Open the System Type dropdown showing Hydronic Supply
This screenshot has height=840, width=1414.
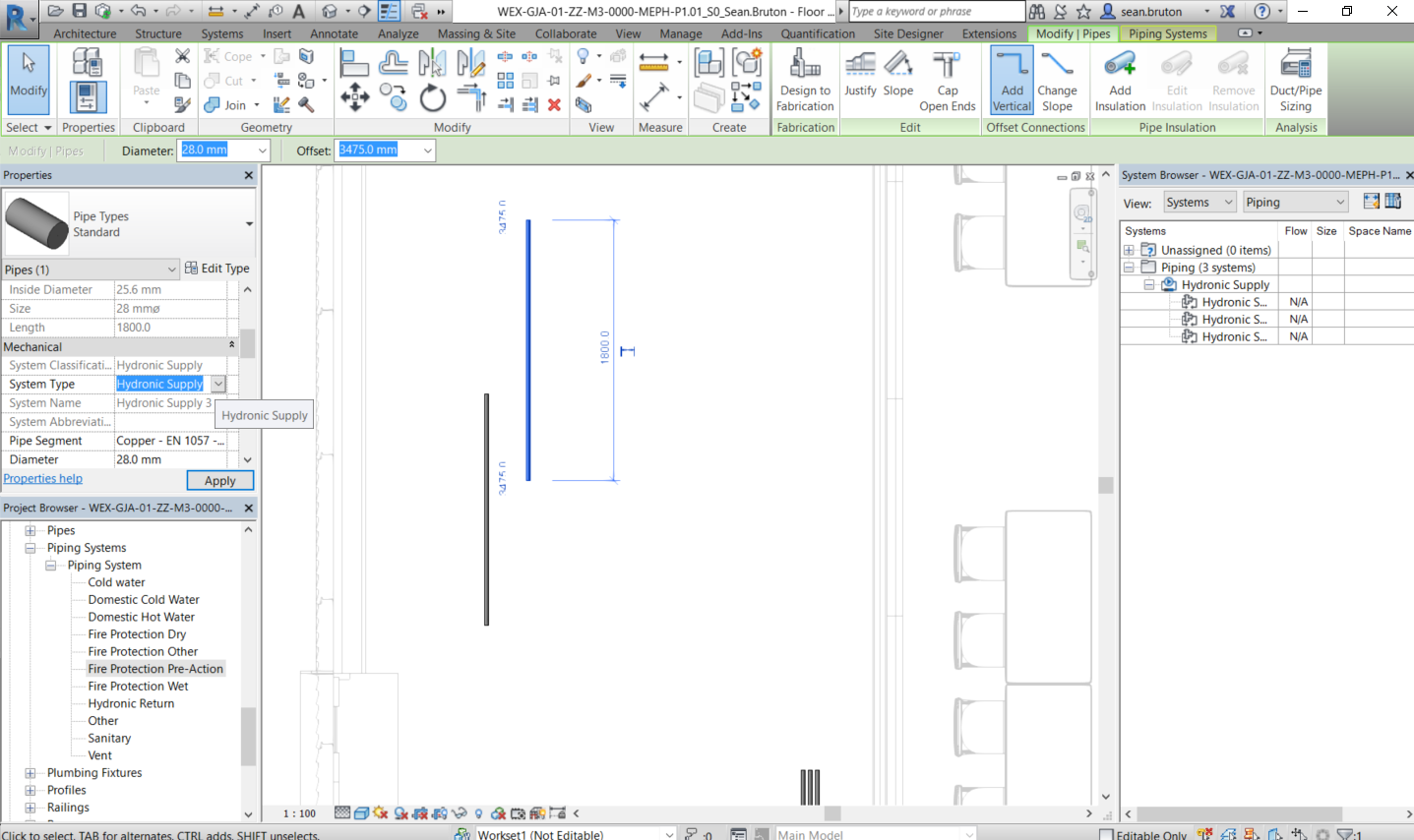click(217, 384)
